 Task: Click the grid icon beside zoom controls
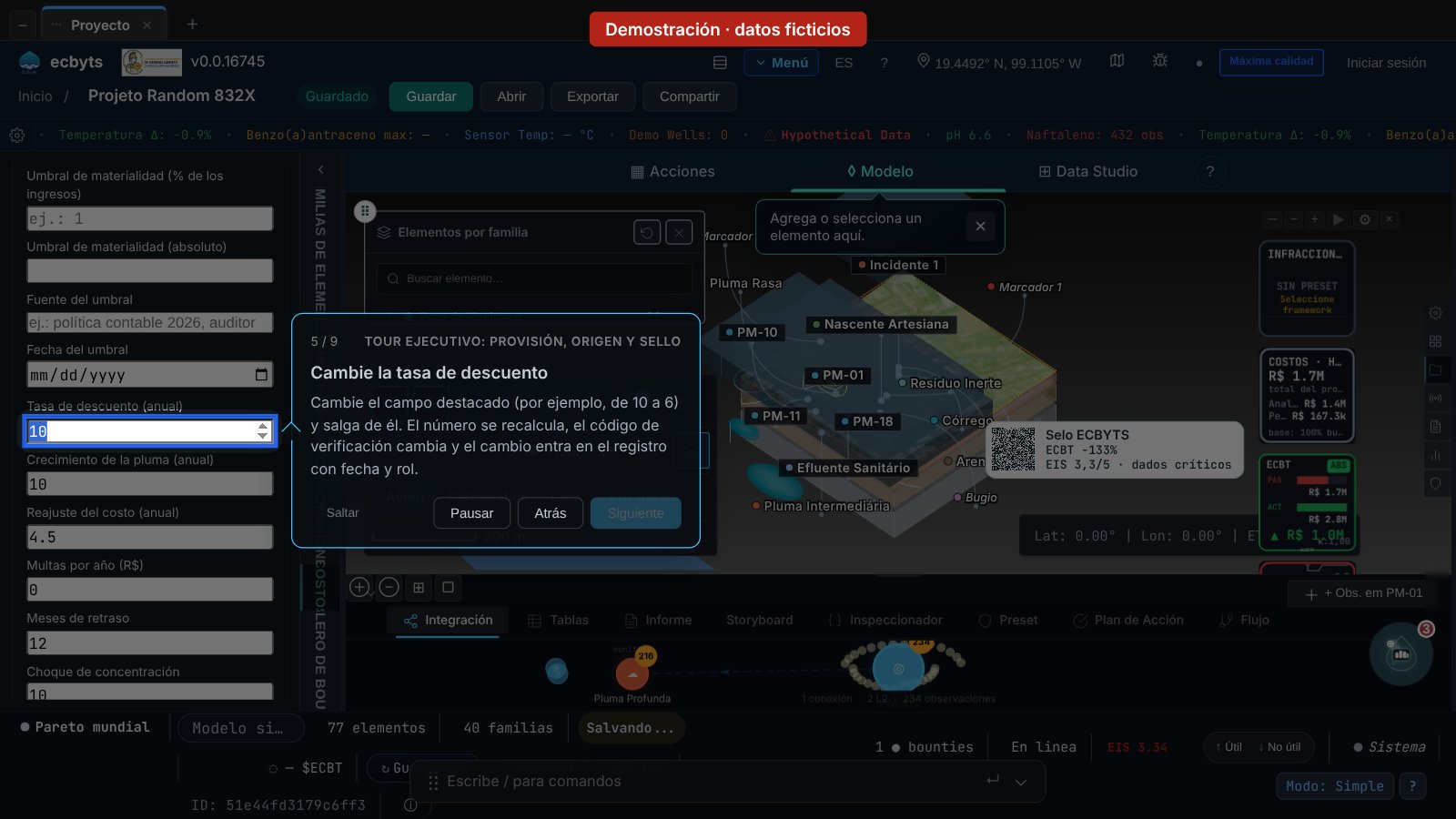[419, 588]
